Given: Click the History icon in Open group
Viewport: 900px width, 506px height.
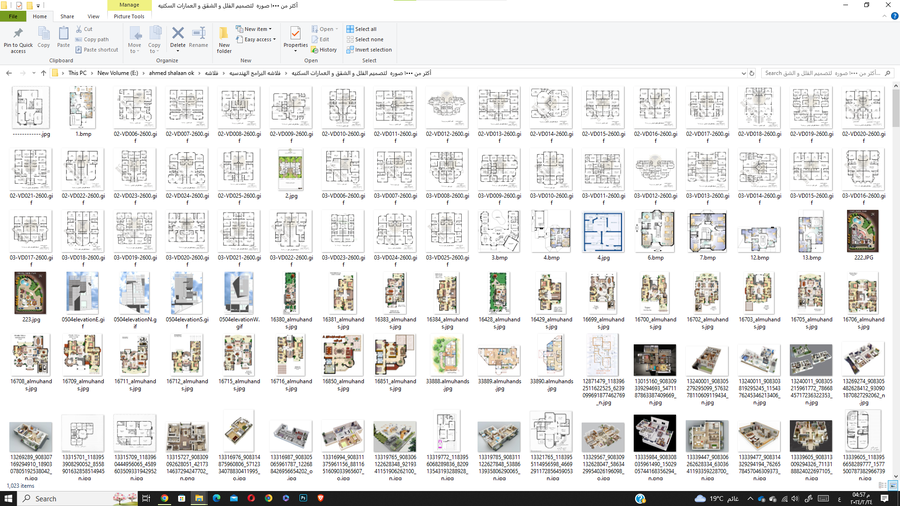Looking at the screenshot, I should tap(324, 50).
